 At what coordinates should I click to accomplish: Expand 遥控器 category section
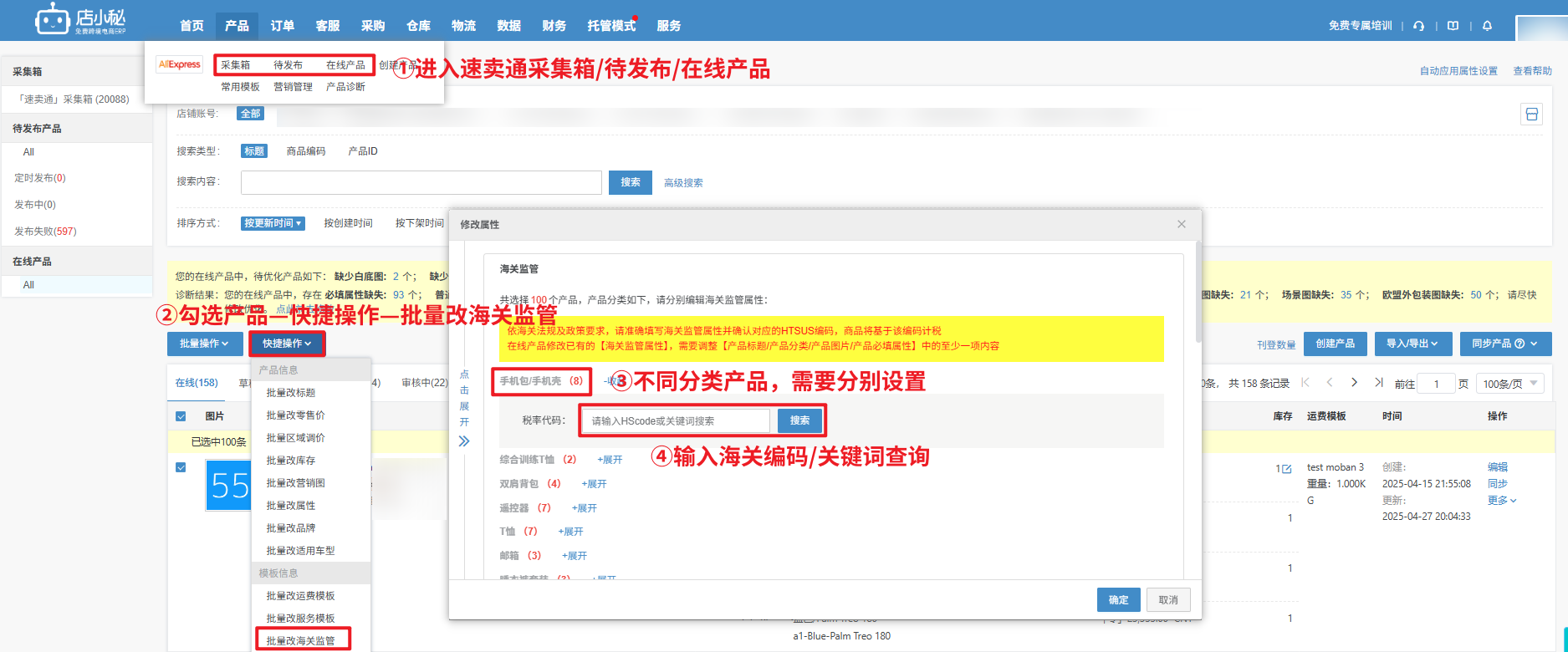(585, 508)
